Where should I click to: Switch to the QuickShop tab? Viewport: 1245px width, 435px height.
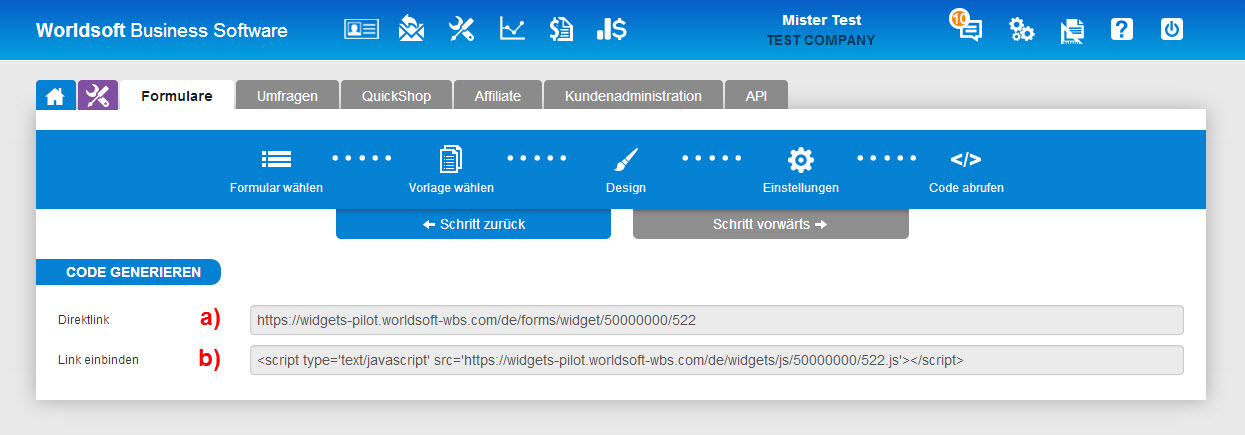pos(396,96)
